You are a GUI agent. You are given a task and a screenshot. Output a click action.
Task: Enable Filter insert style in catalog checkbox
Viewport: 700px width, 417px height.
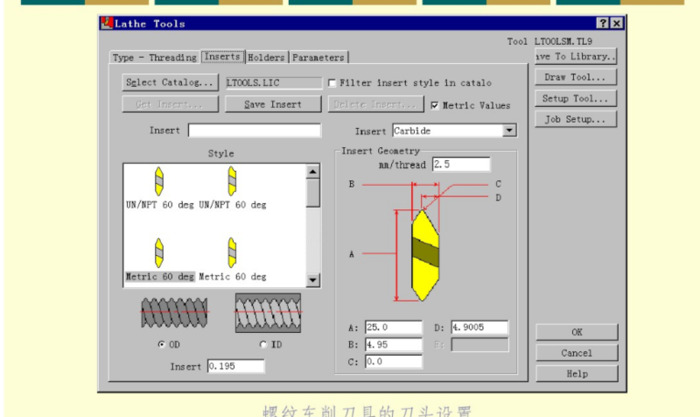click(x=333, y=83)
